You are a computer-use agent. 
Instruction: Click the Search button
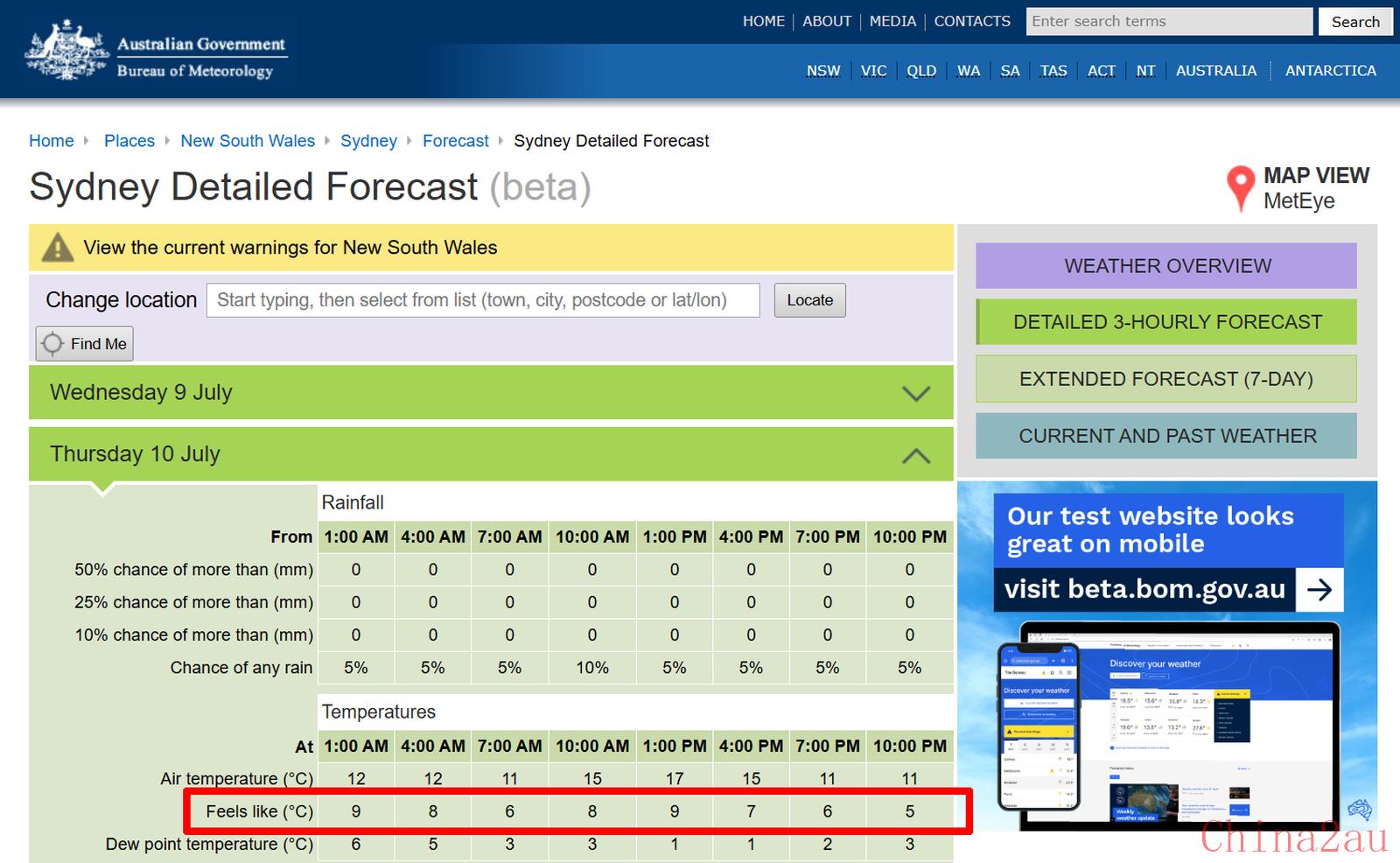click(x=1355, y=22)
